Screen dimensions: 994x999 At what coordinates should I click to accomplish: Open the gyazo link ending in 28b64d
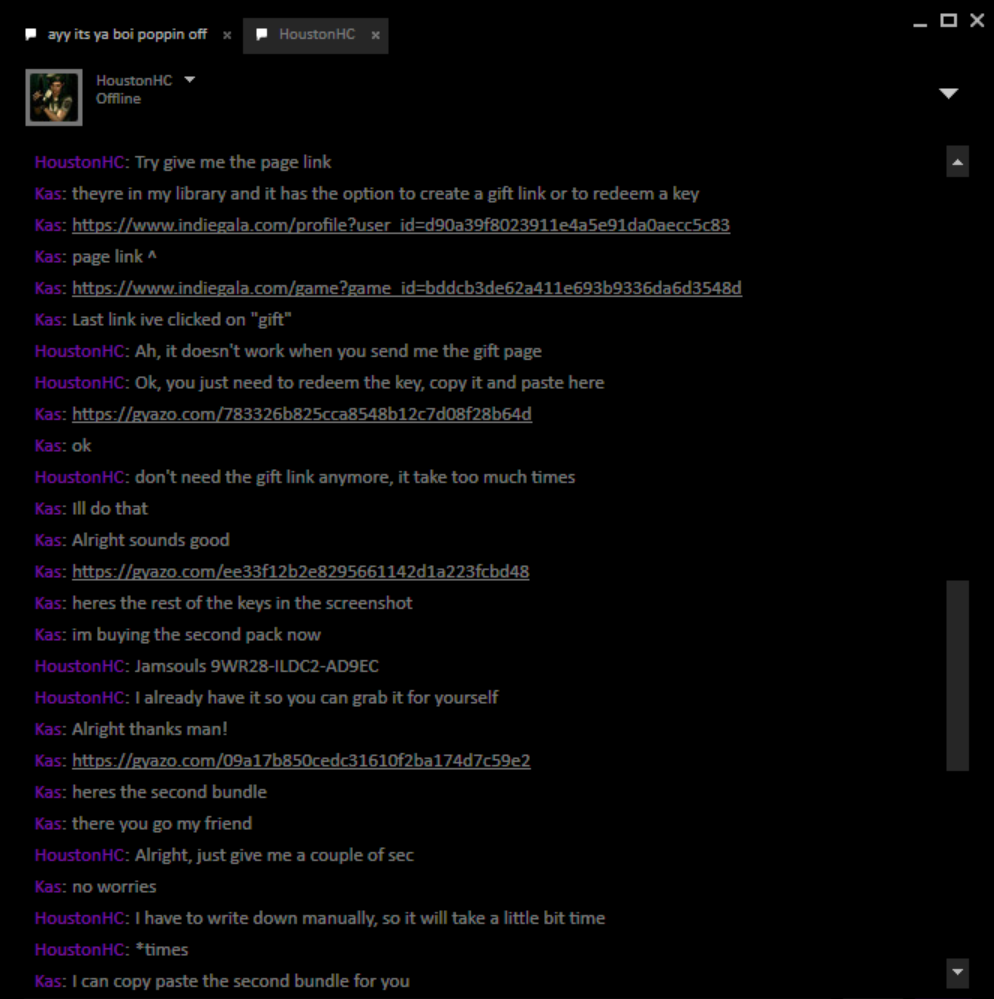point(301,414)
